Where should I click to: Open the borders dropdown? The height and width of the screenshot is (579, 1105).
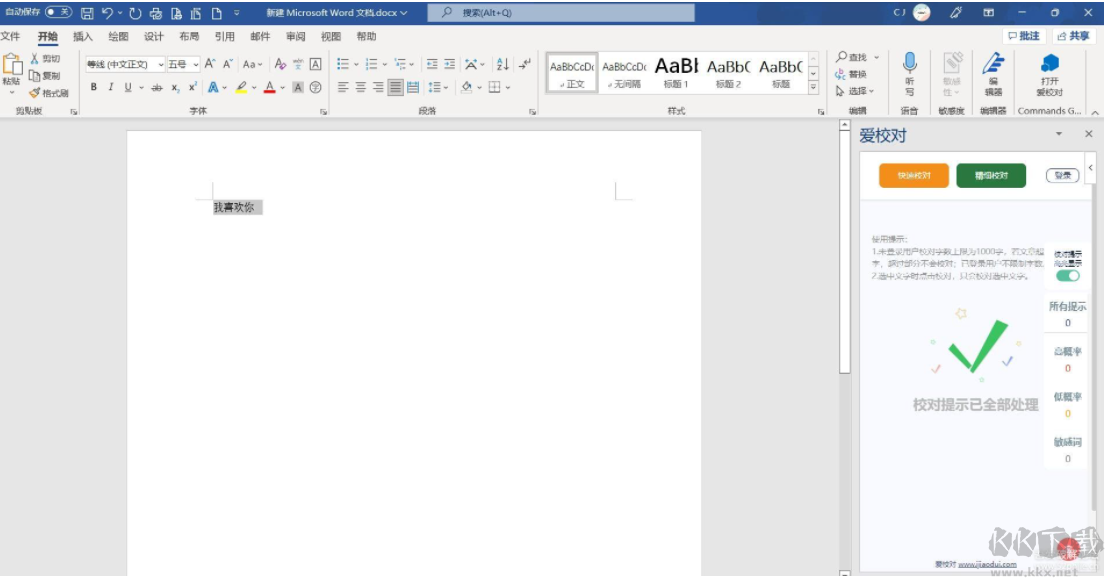tap(507, 87)
